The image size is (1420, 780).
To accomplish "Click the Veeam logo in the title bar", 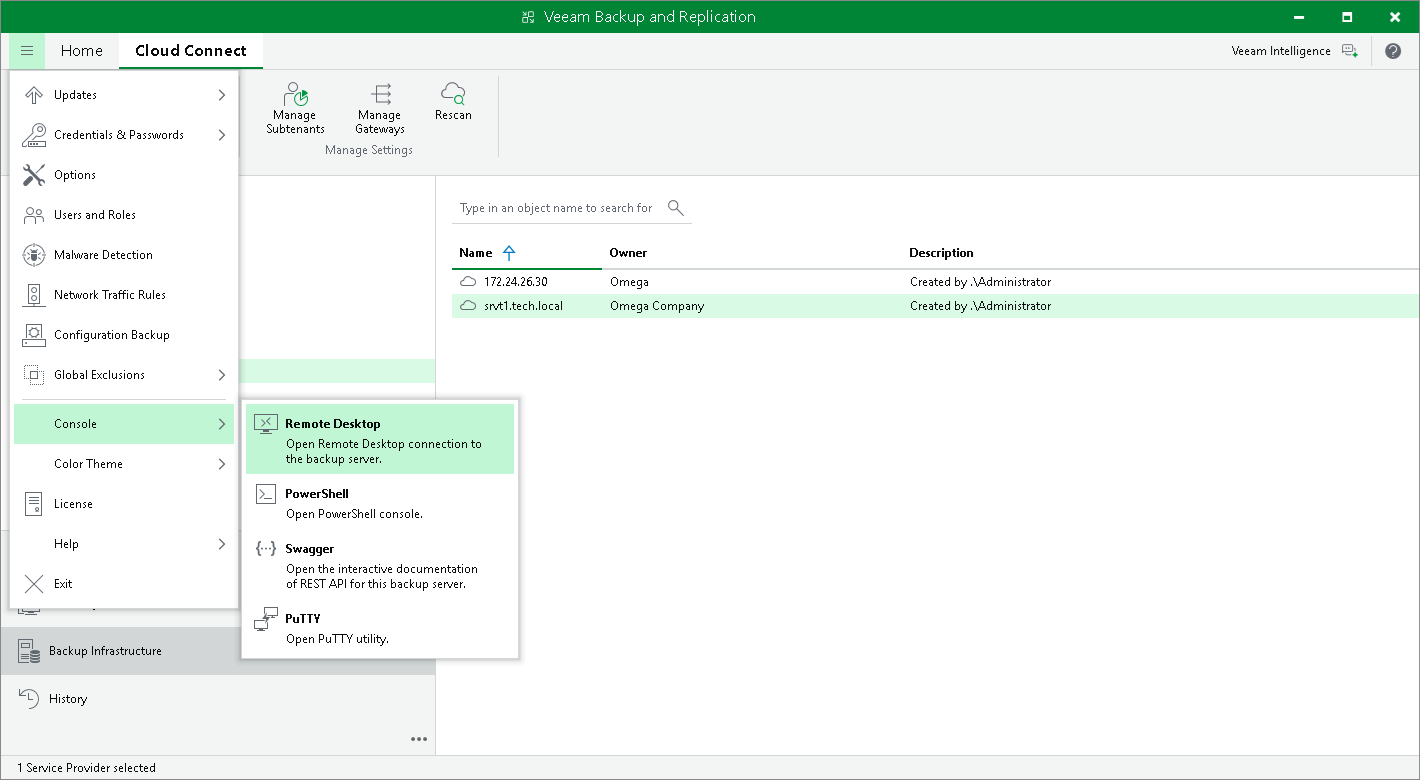I will tap(529, 17).
